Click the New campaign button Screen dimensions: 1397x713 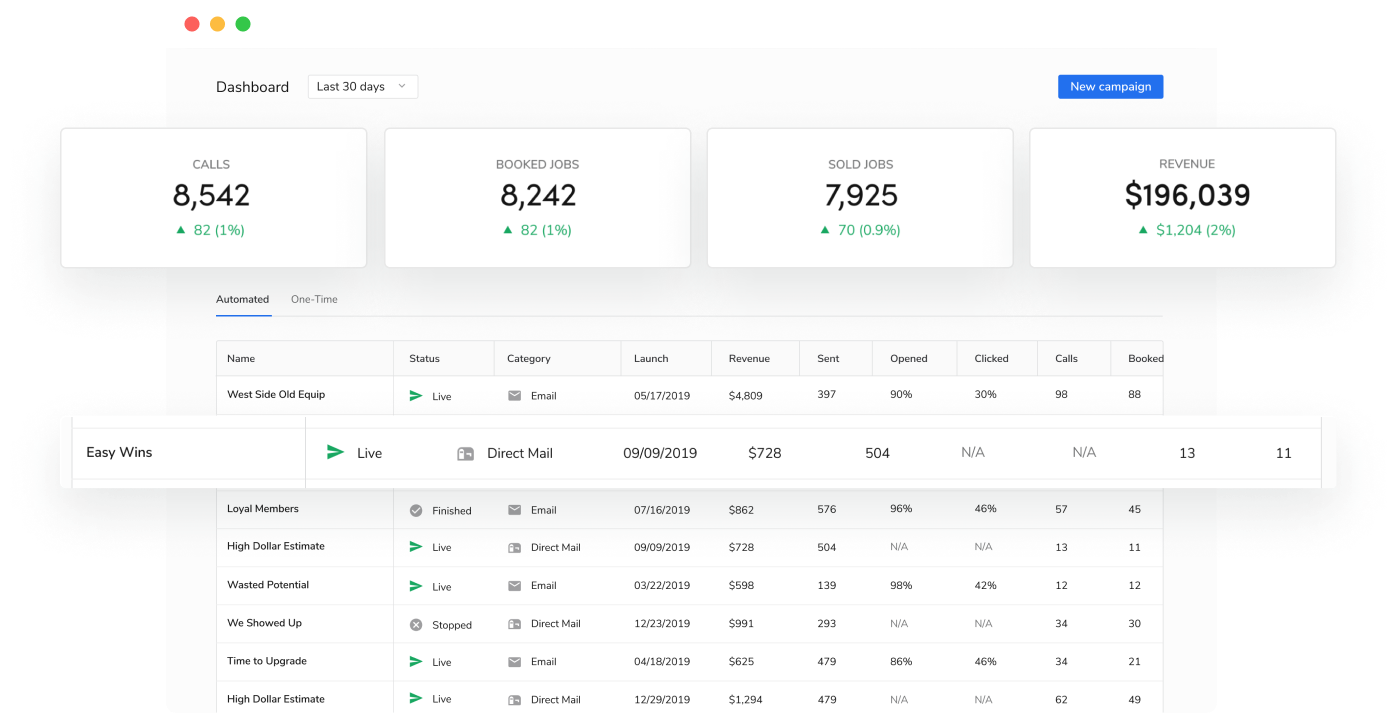pyautogui.click(x=1110, y=86)
